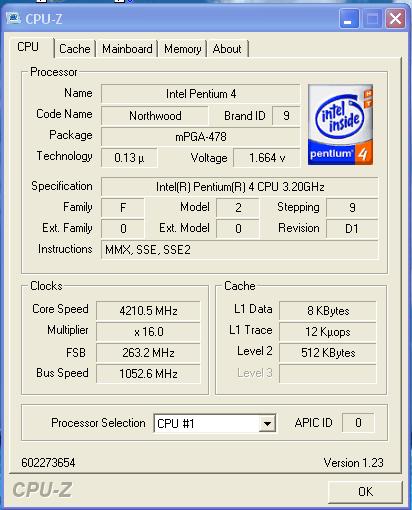412x510 pixels.
Task: Click the Core Speed value field
Action: pos(148,311)
